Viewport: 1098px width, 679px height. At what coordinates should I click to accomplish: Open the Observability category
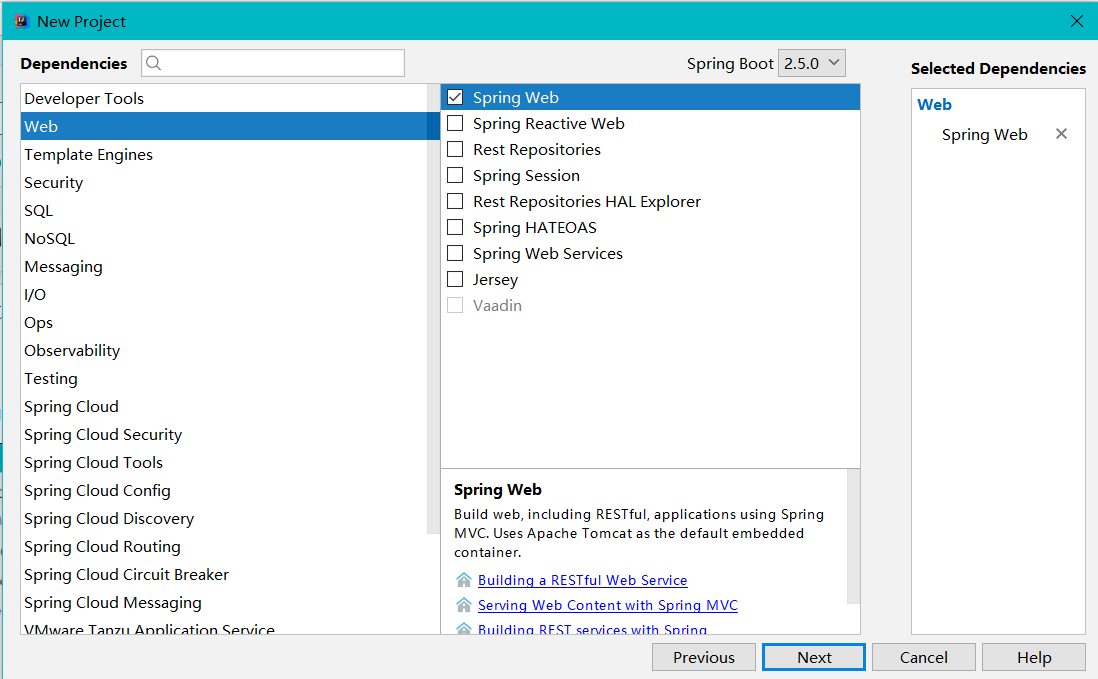click(x=224, y=350)
